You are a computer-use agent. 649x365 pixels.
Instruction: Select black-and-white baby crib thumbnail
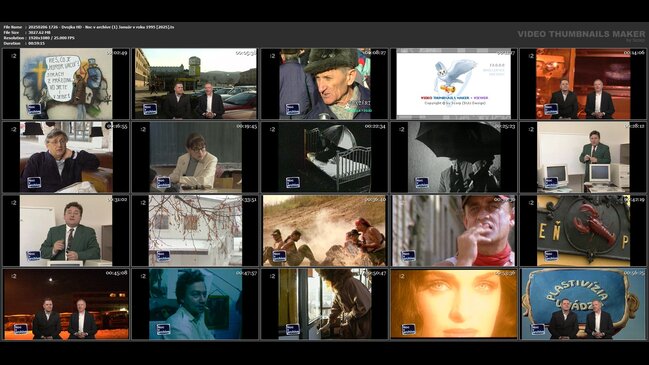coord(324,157)
